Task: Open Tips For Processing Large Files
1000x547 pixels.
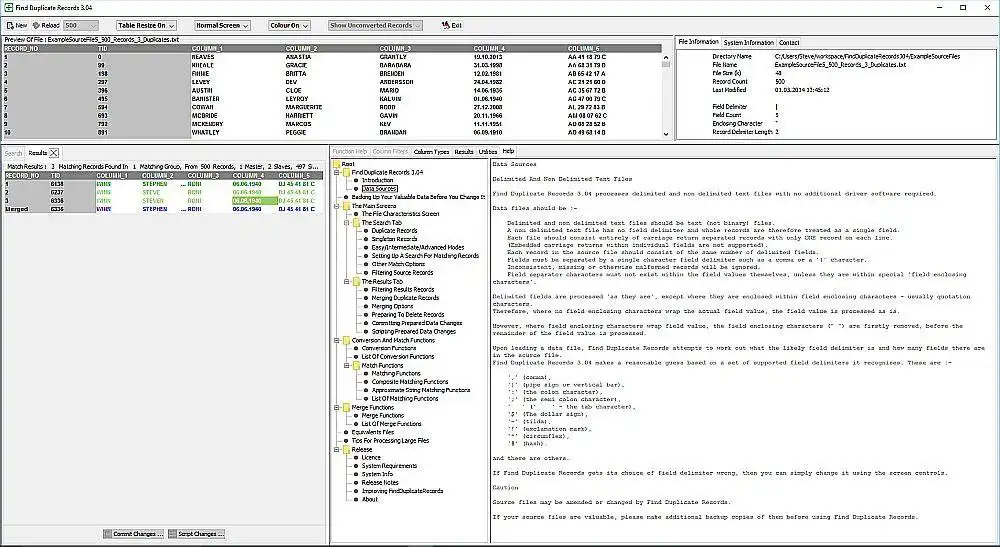Action: 390,441
